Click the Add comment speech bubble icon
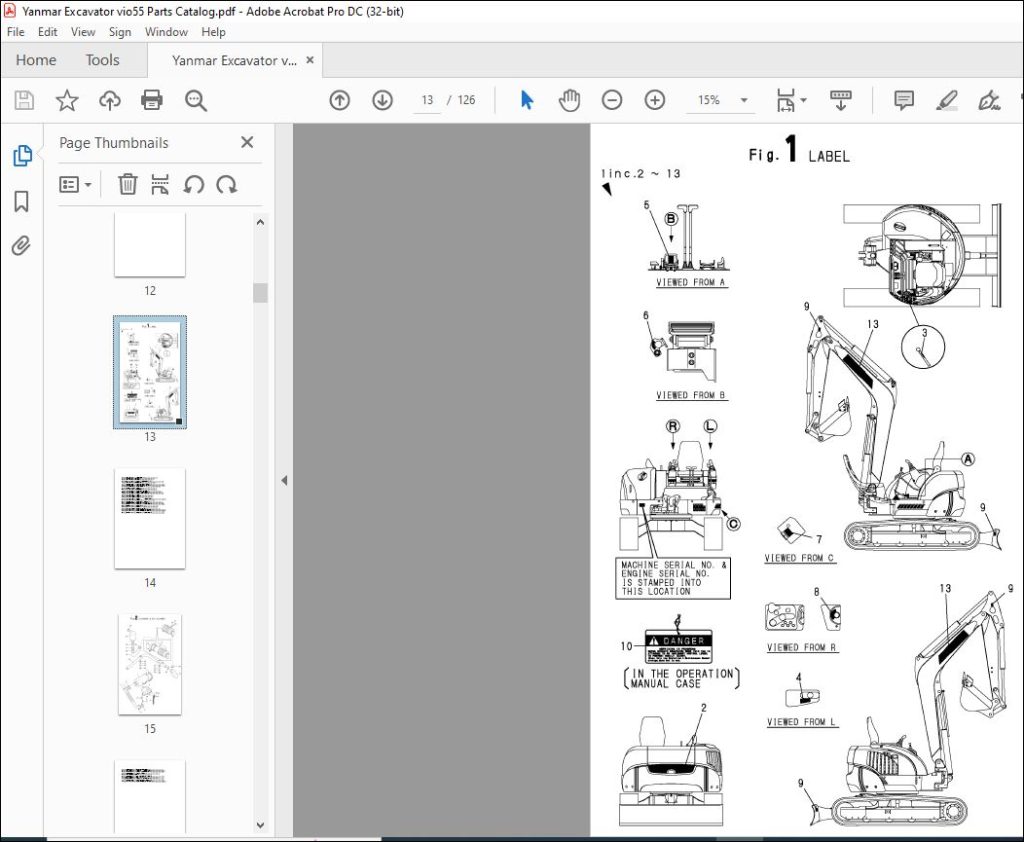Screen dimensions: 1024x842 tap(904, 100)
